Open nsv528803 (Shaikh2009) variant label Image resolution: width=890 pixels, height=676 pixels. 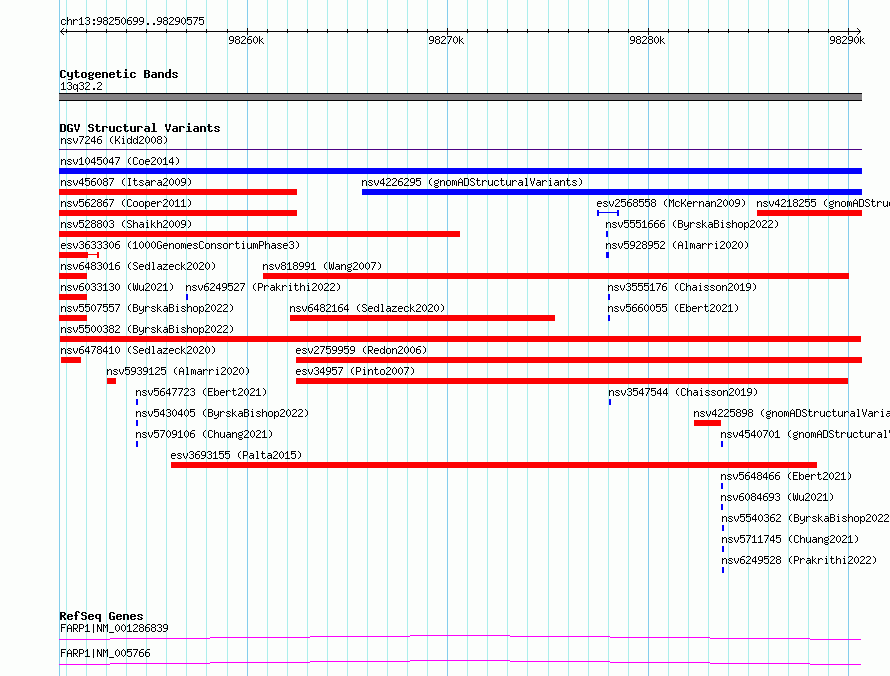pyautogui.click(x=126, y=224)
